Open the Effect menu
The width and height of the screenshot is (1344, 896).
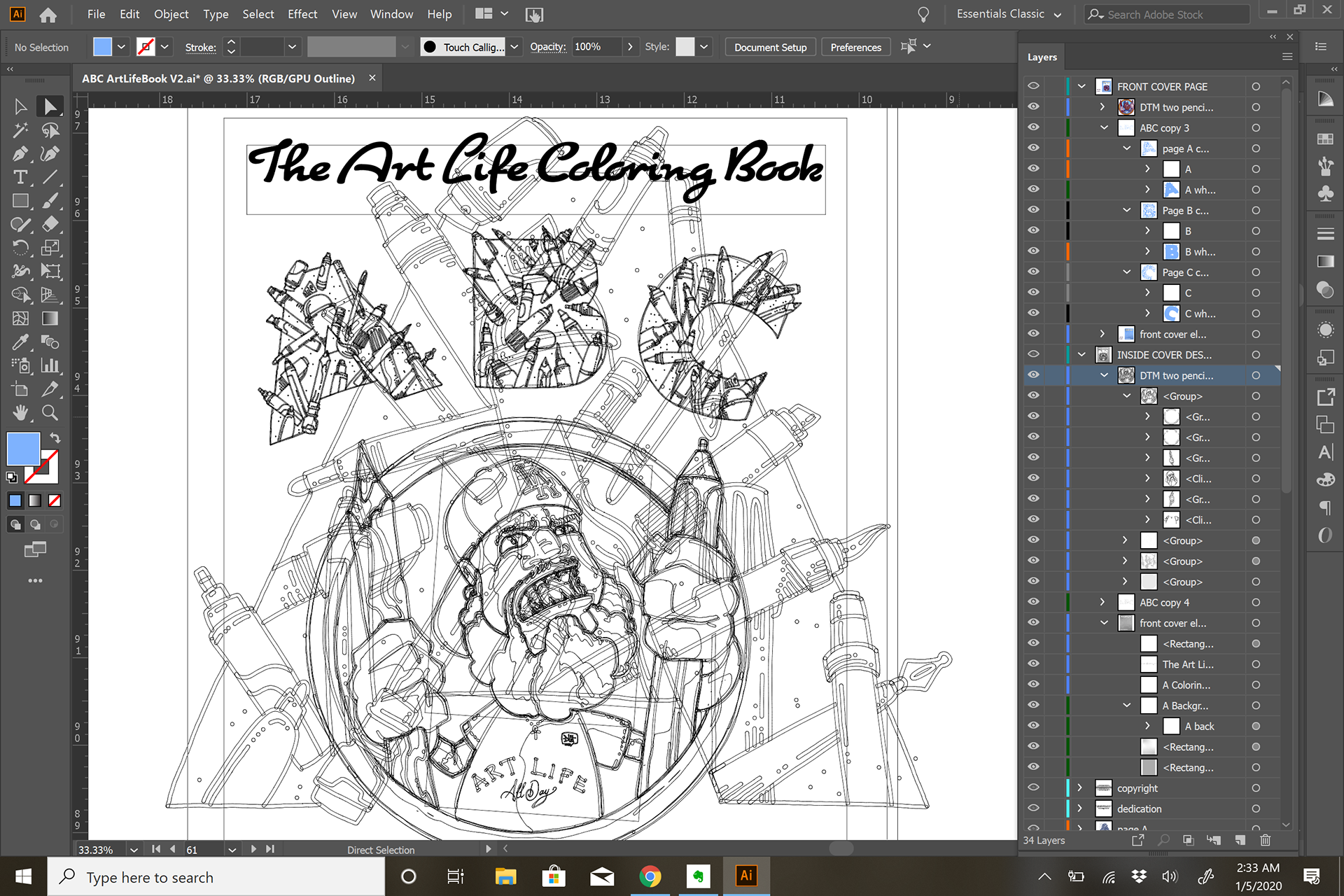(x=302, y=14)
